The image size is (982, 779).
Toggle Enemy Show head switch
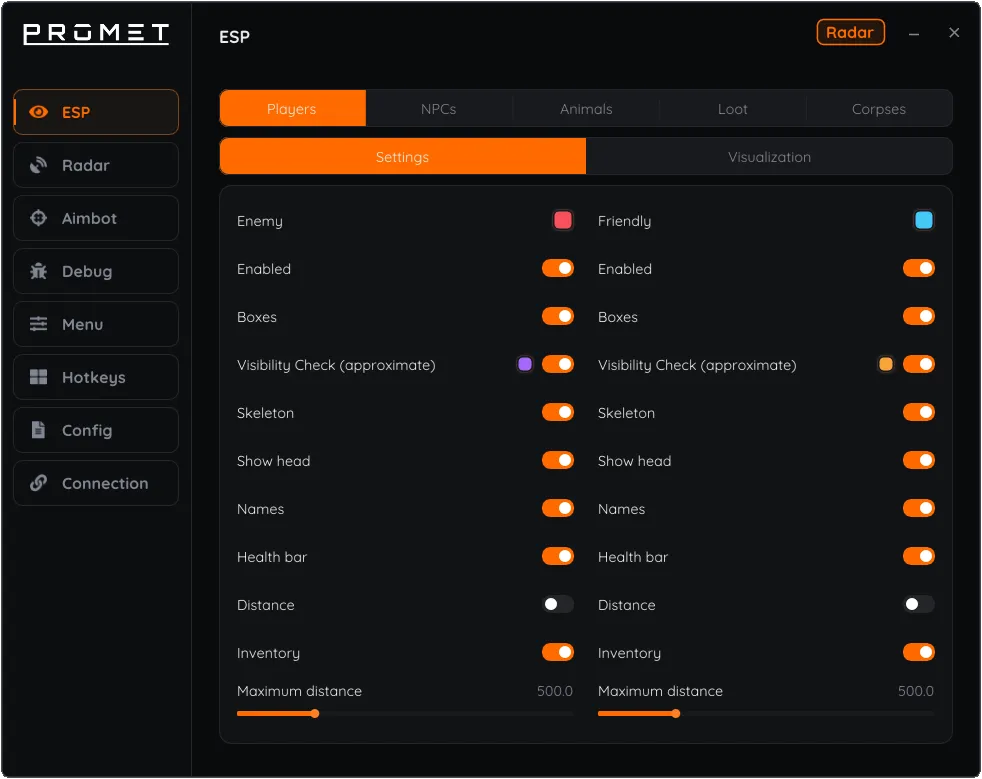coord(558,460)
